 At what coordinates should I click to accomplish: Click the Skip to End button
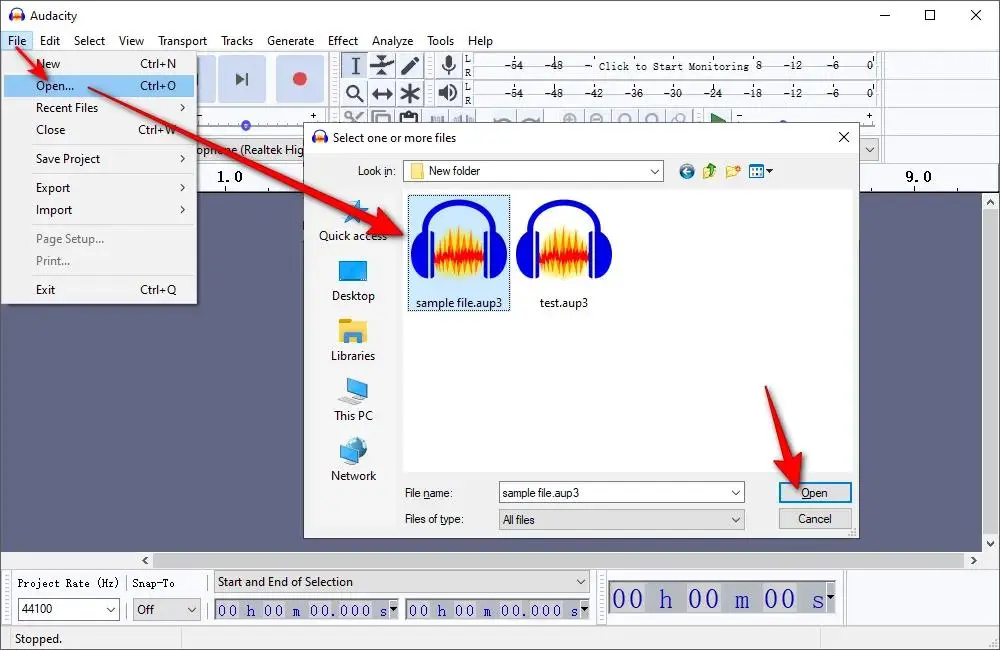click(x=242, y=79)
